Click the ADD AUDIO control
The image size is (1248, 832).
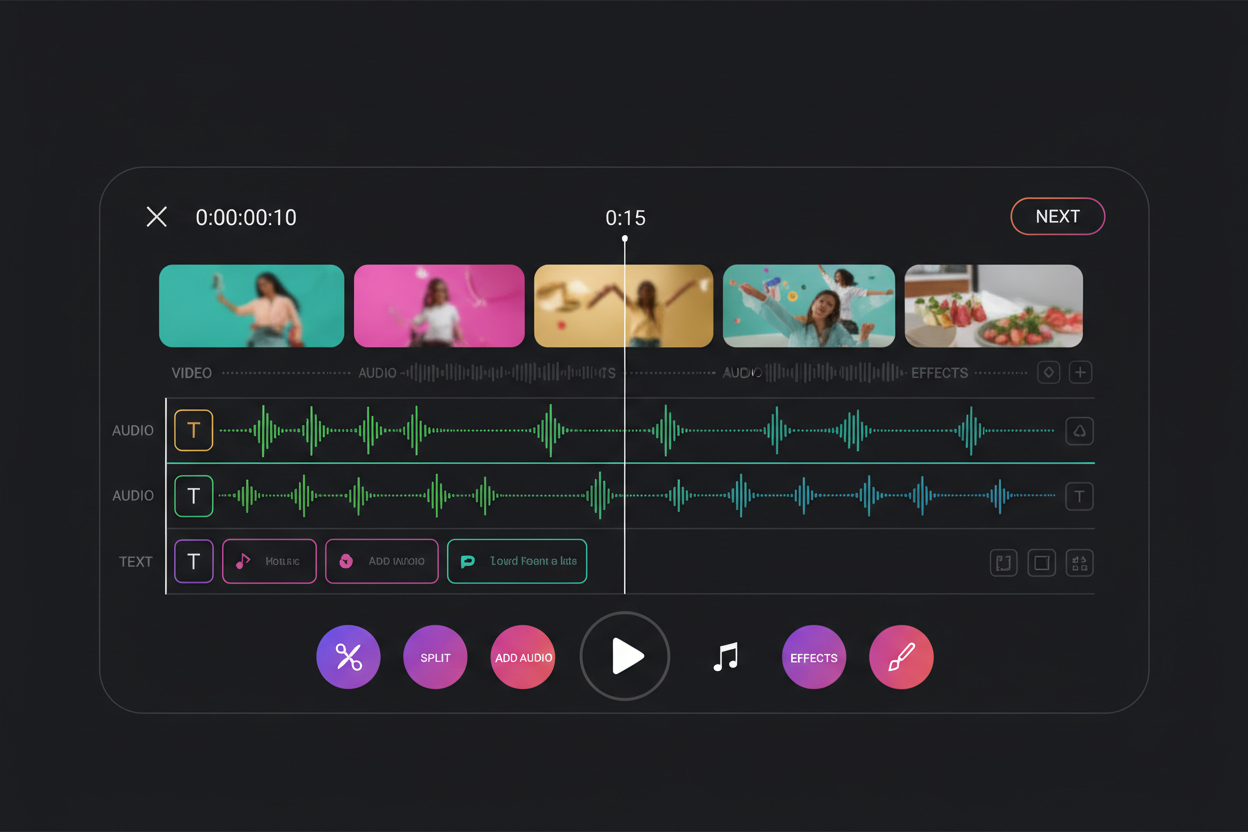[x=522, y=657]
